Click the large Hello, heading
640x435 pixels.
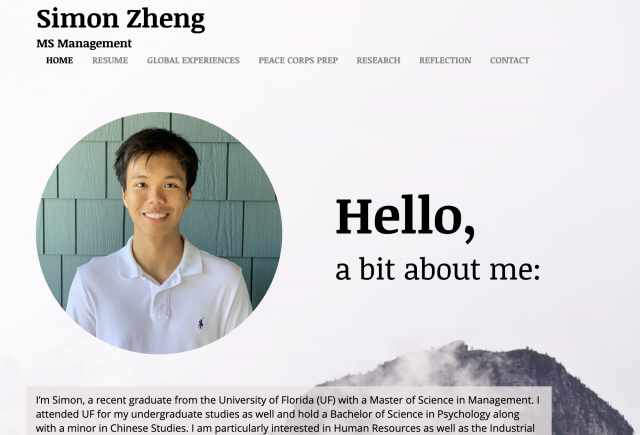[405, 216]
